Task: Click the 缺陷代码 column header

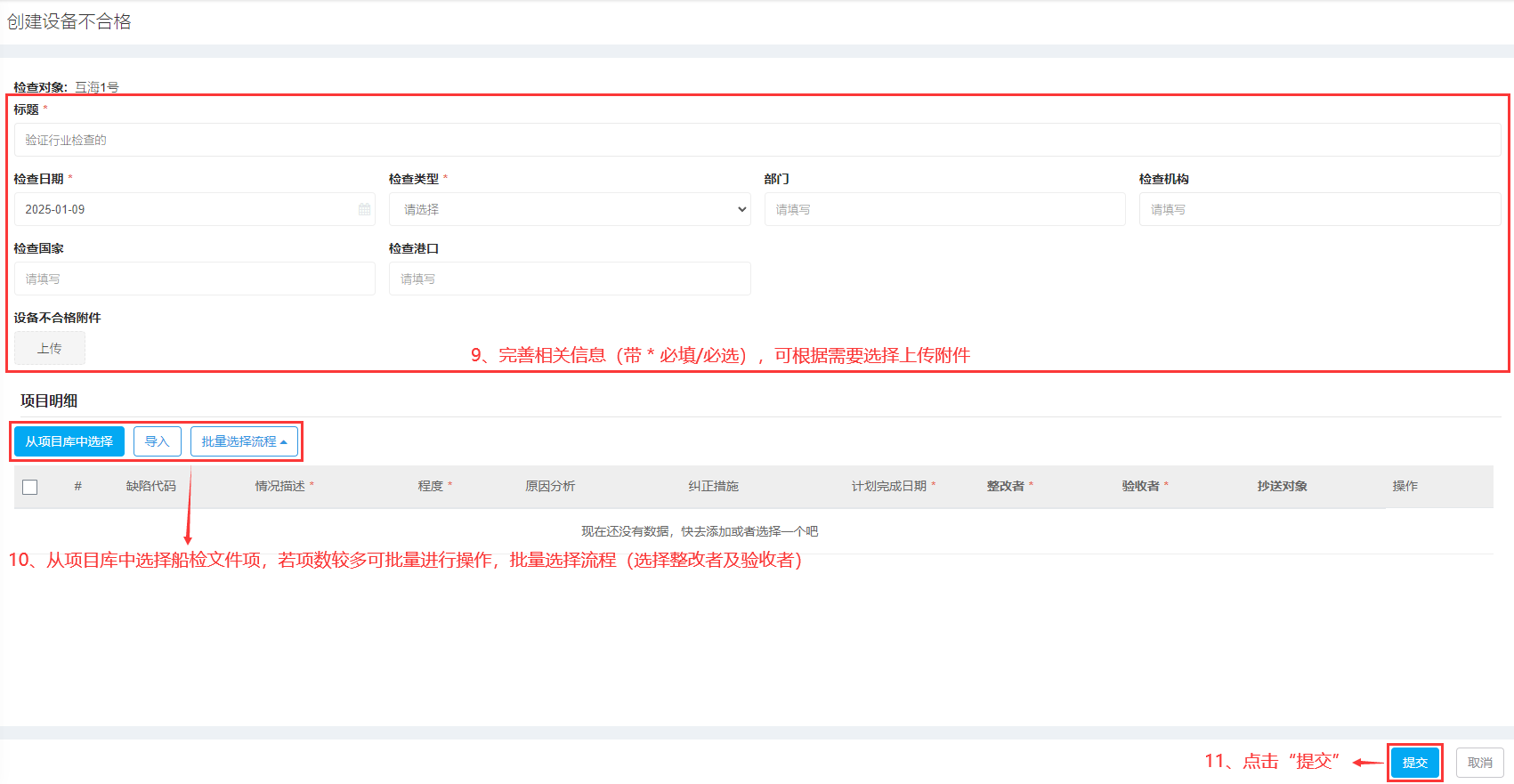Action: (x=151, y=486)
